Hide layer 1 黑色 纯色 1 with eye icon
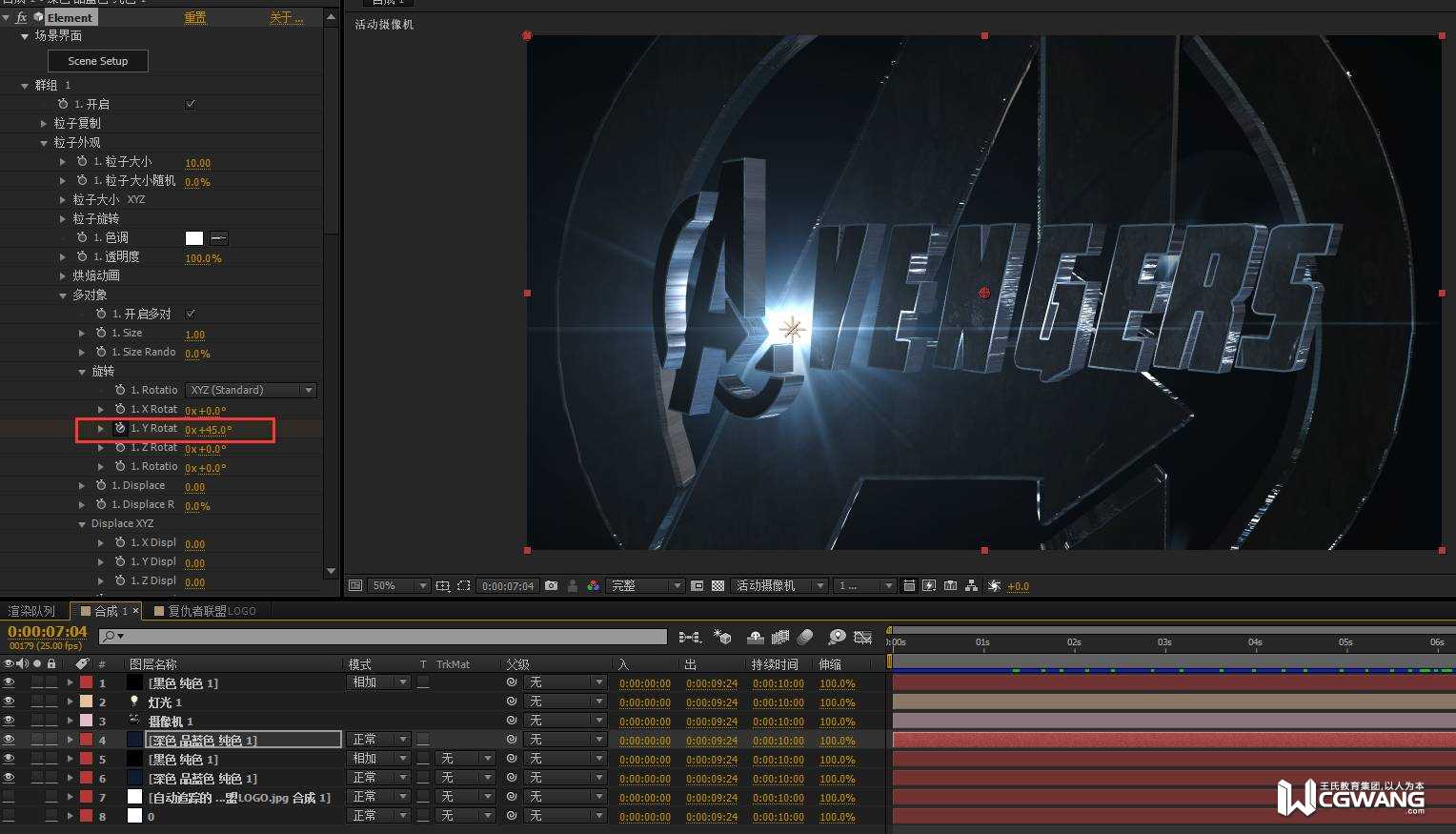This screenshot has height=834, width=1456. click(x=9, y=682)
